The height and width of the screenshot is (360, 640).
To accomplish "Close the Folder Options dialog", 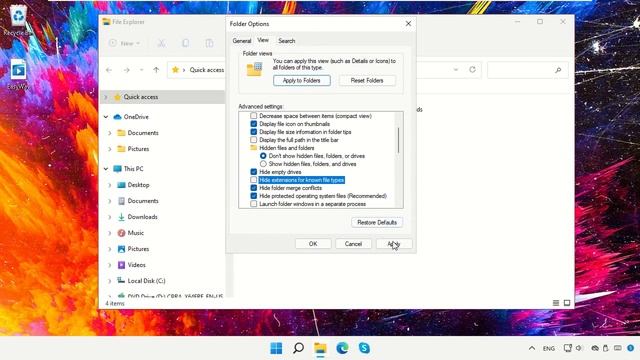I will click(408, 24).
